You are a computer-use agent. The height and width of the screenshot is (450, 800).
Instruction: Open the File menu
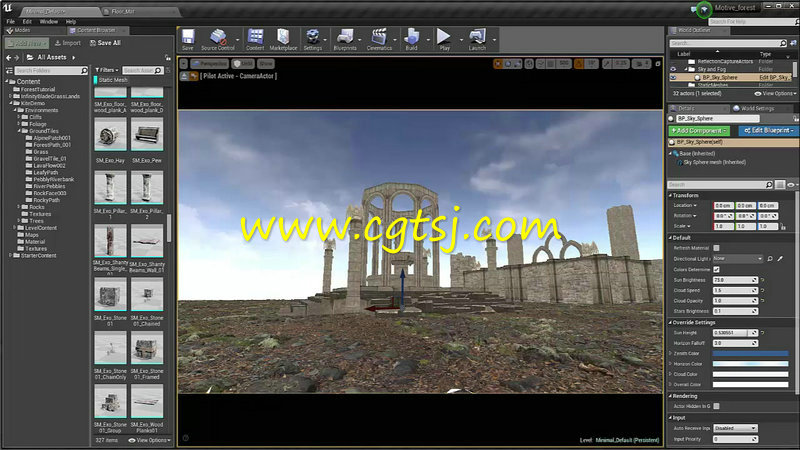point(11,21)
